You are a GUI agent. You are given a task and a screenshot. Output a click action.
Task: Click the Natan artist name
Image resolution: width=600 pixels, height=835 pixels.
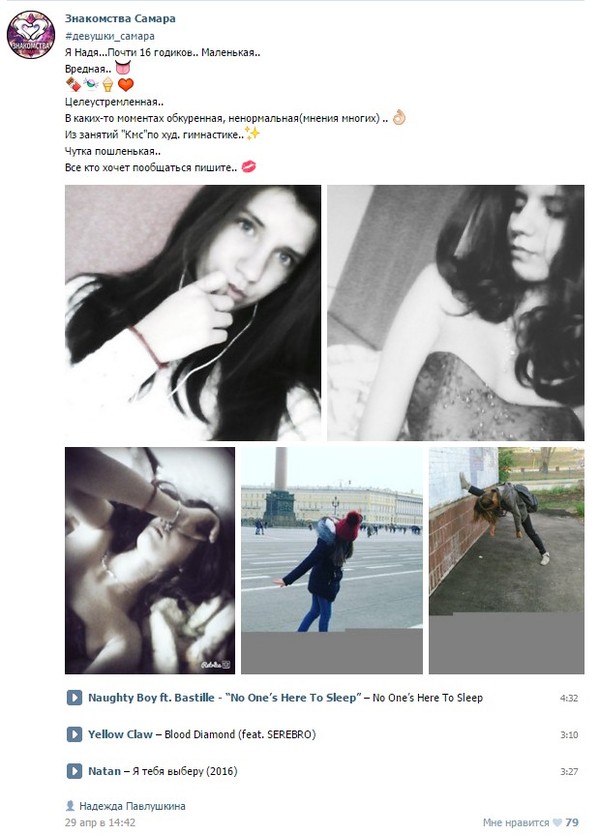104,771
